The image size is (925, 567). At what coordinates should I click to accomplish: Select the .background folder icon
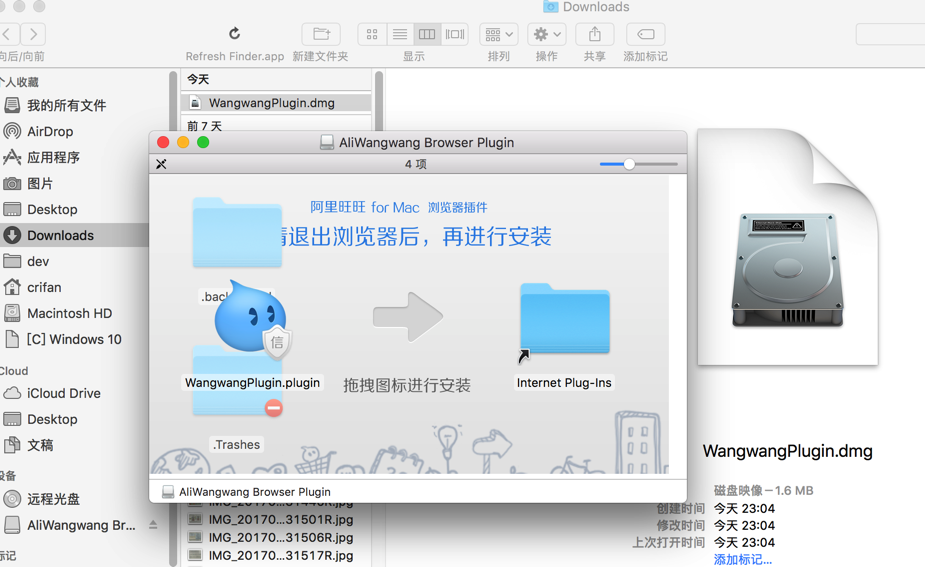tap(237, 232)
